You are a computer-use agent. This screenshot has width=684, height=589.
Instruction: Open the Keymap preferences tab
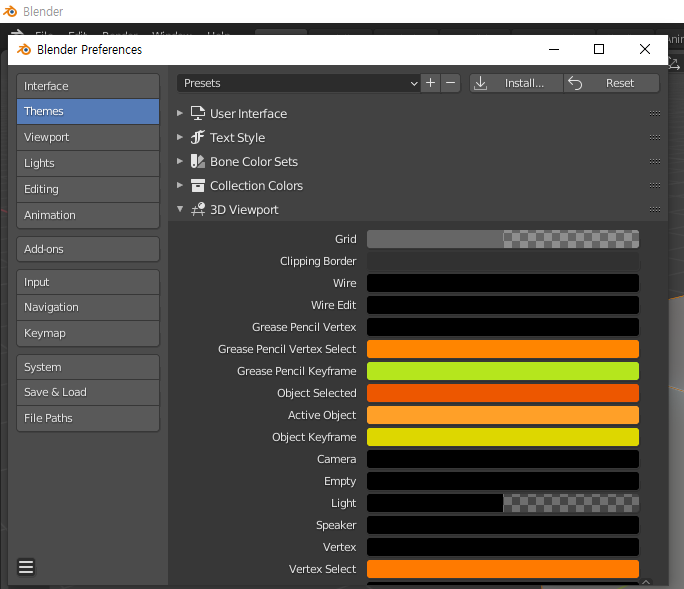coord(88,333)
